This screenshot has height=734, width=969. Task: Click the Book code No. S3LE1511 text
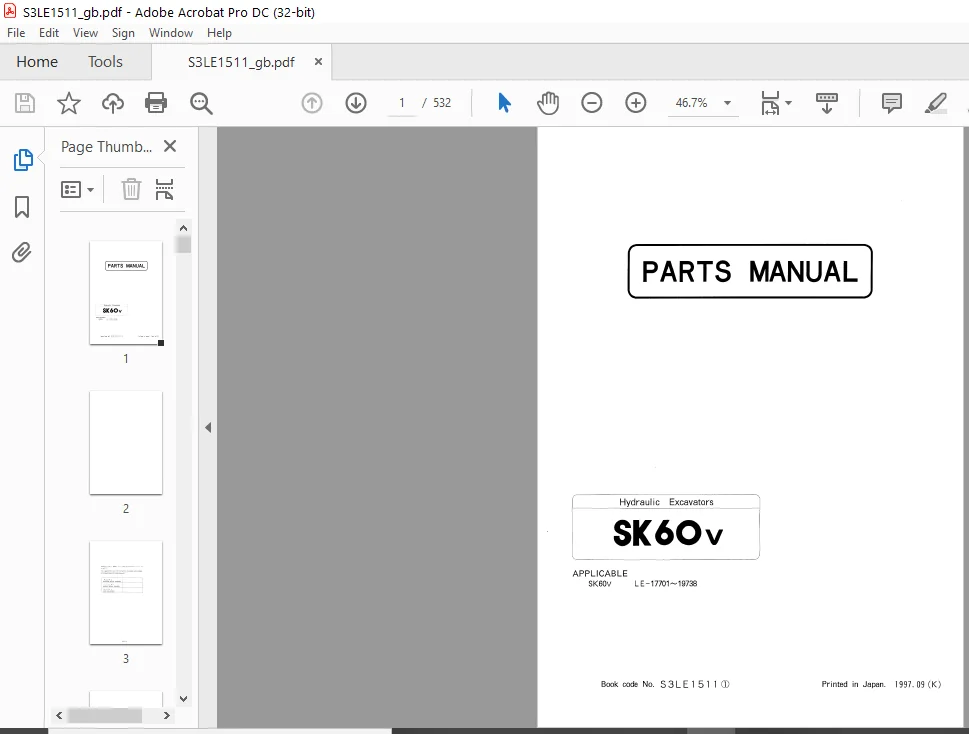pos(665,684)
